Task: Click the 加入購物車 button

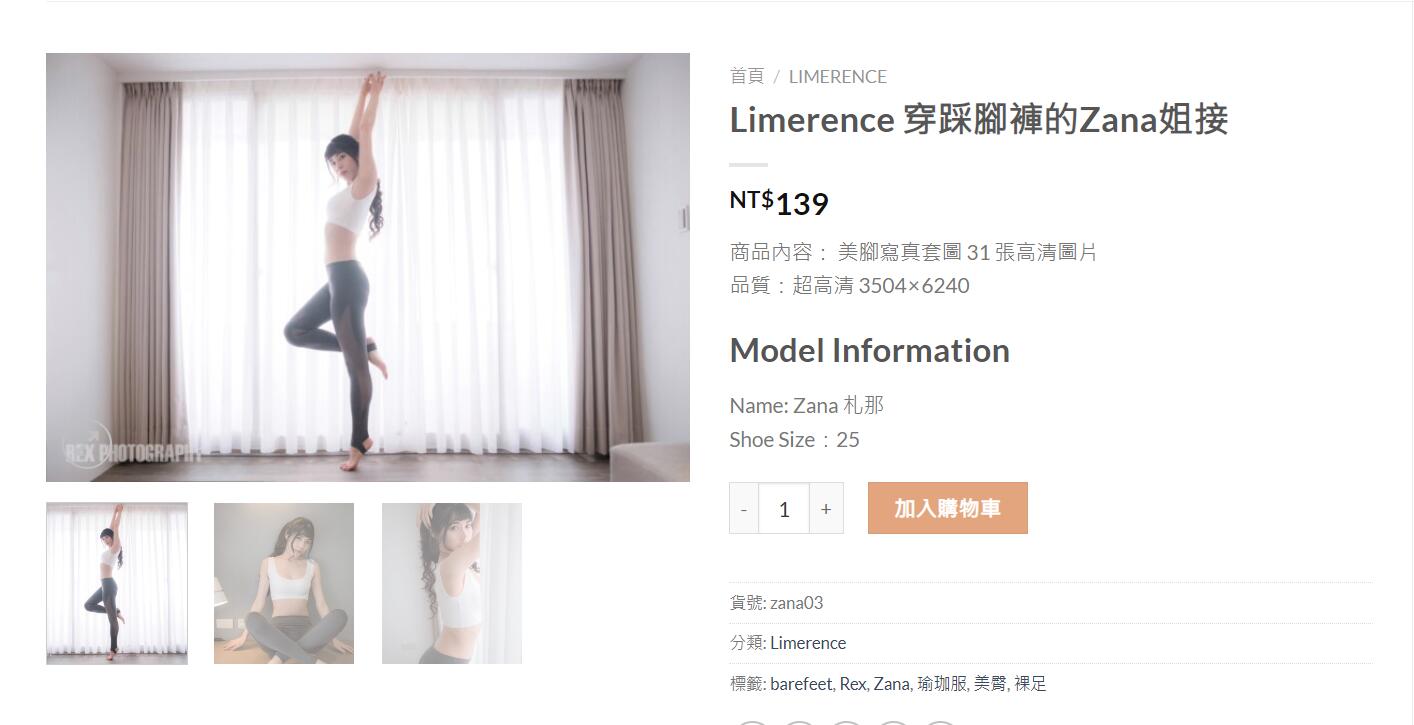Action: (947, 508)
